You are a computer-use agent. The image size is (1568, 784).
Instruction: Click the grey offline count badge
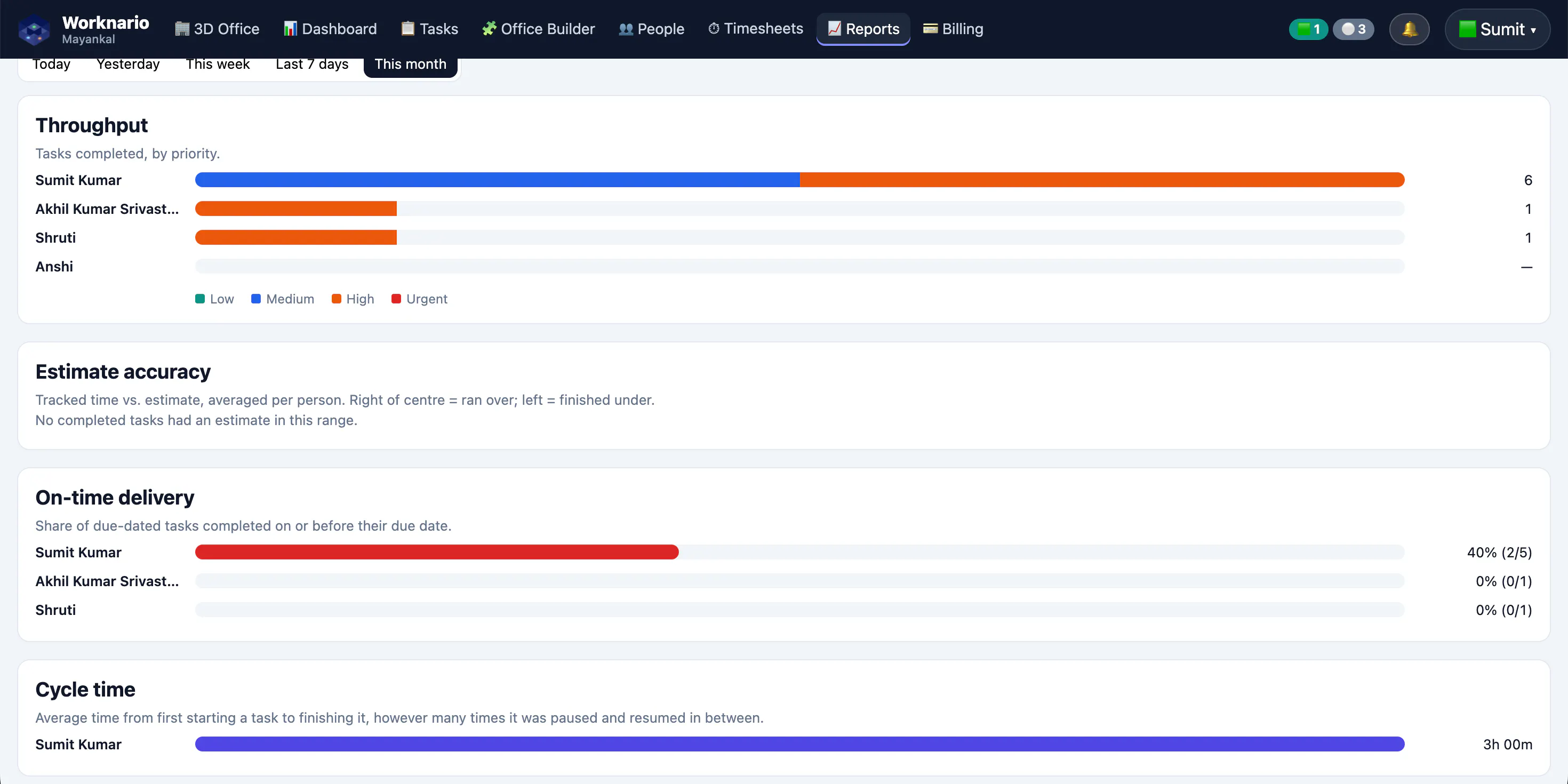click(x=1353, y=29)
